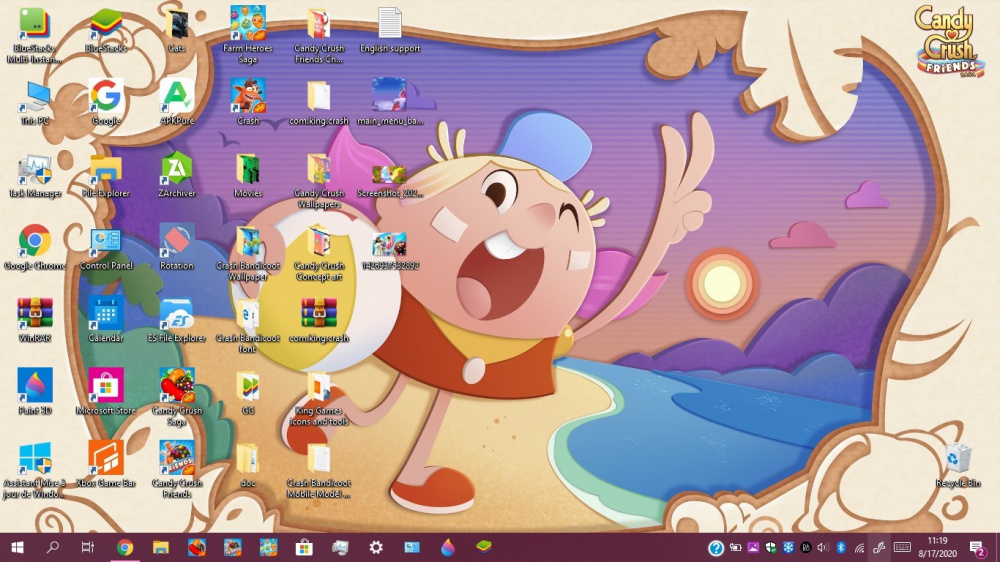
Task: Open the Action Center notifications icon
Action: pyautogui.click(x=977, y=548)
